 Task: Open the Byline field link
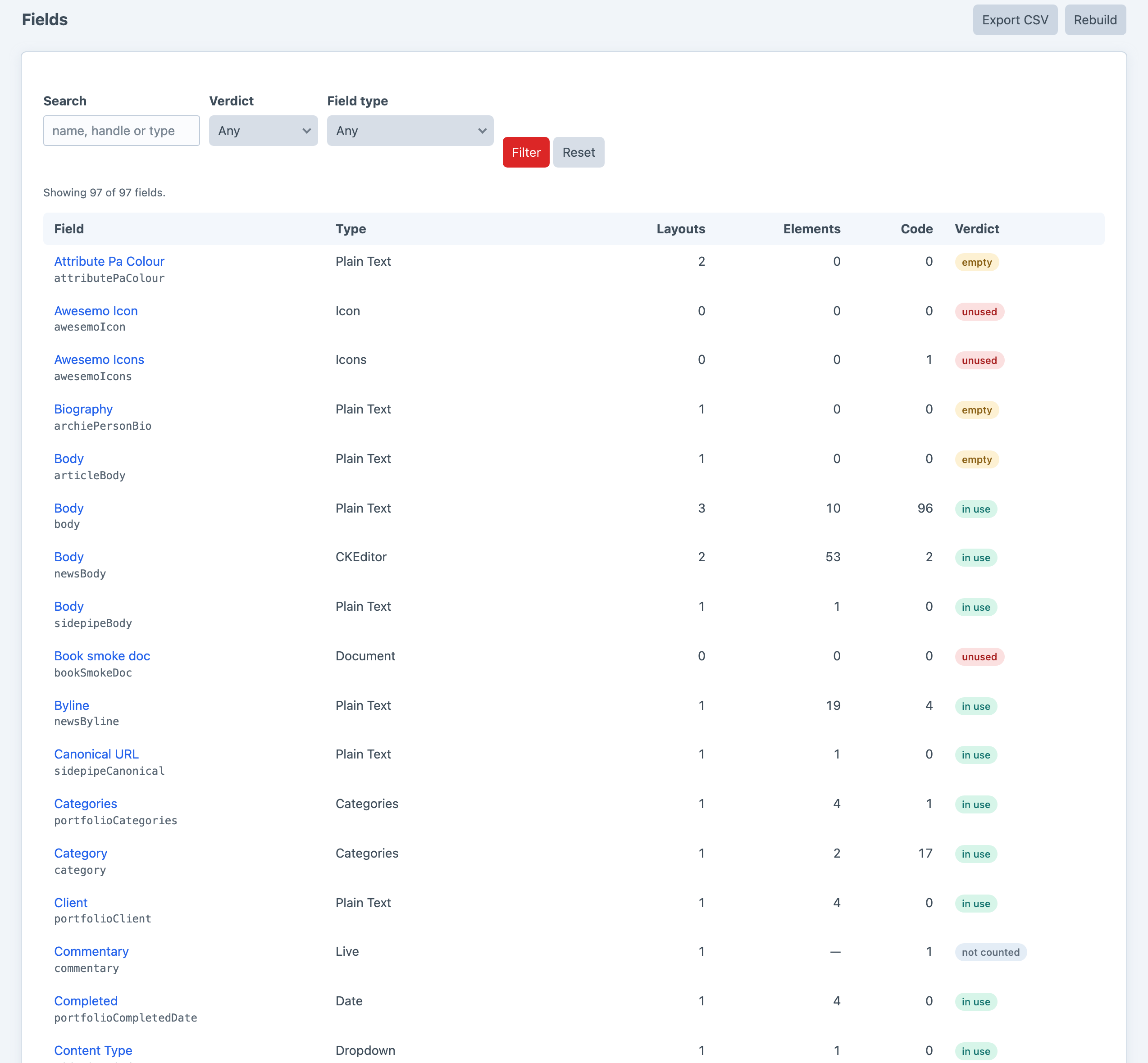click(71, 705)
